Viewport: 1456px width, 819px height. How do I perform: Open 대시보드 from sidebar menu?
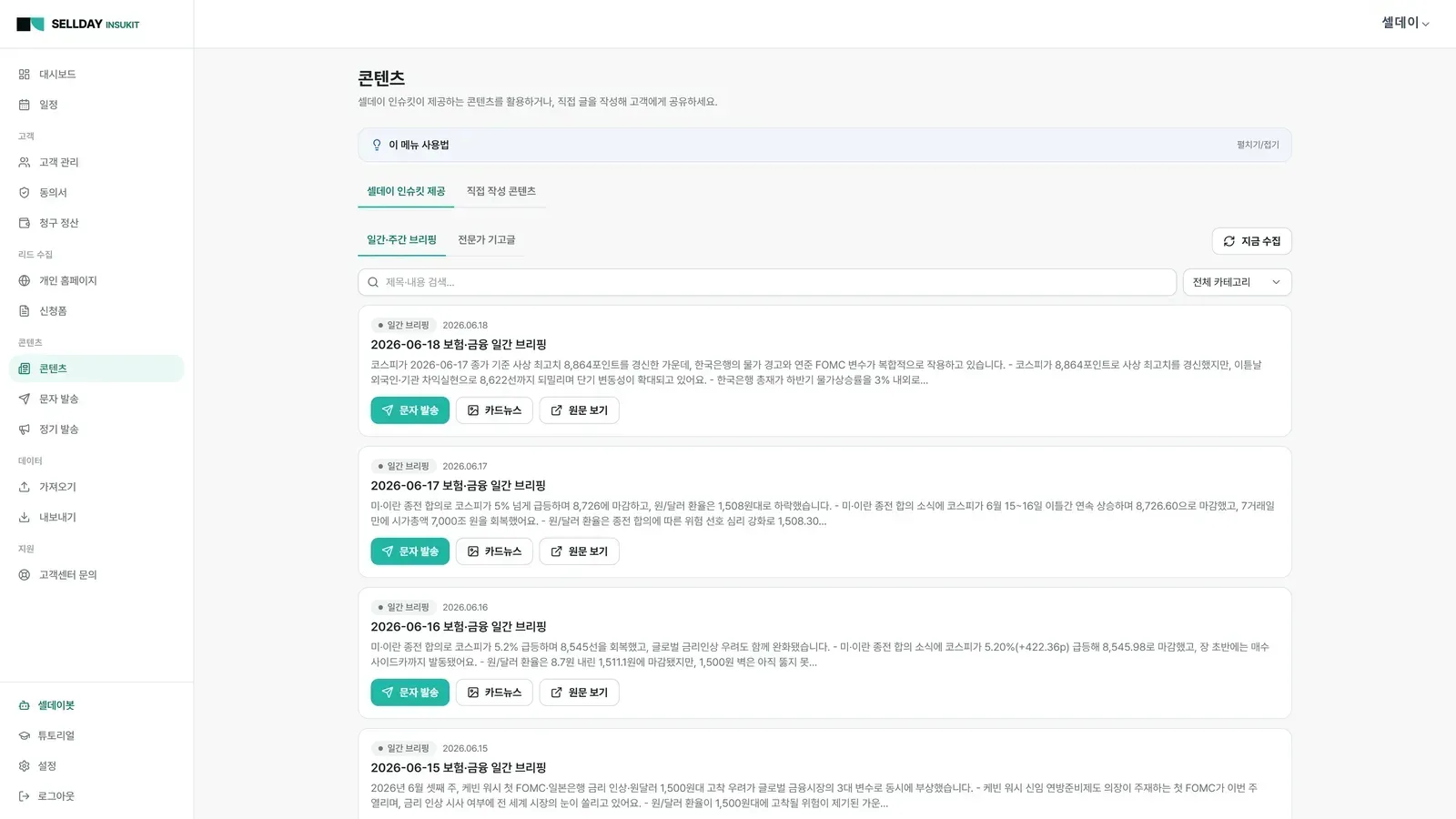[96, 75]
